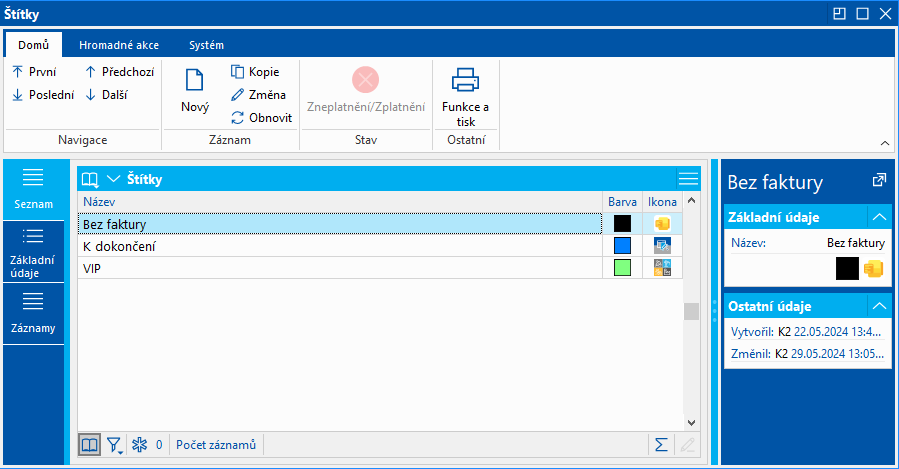Copy the record with Kopie
This screenshot has height=469, width=899.
pyautogui.click(x=255, y=72)
